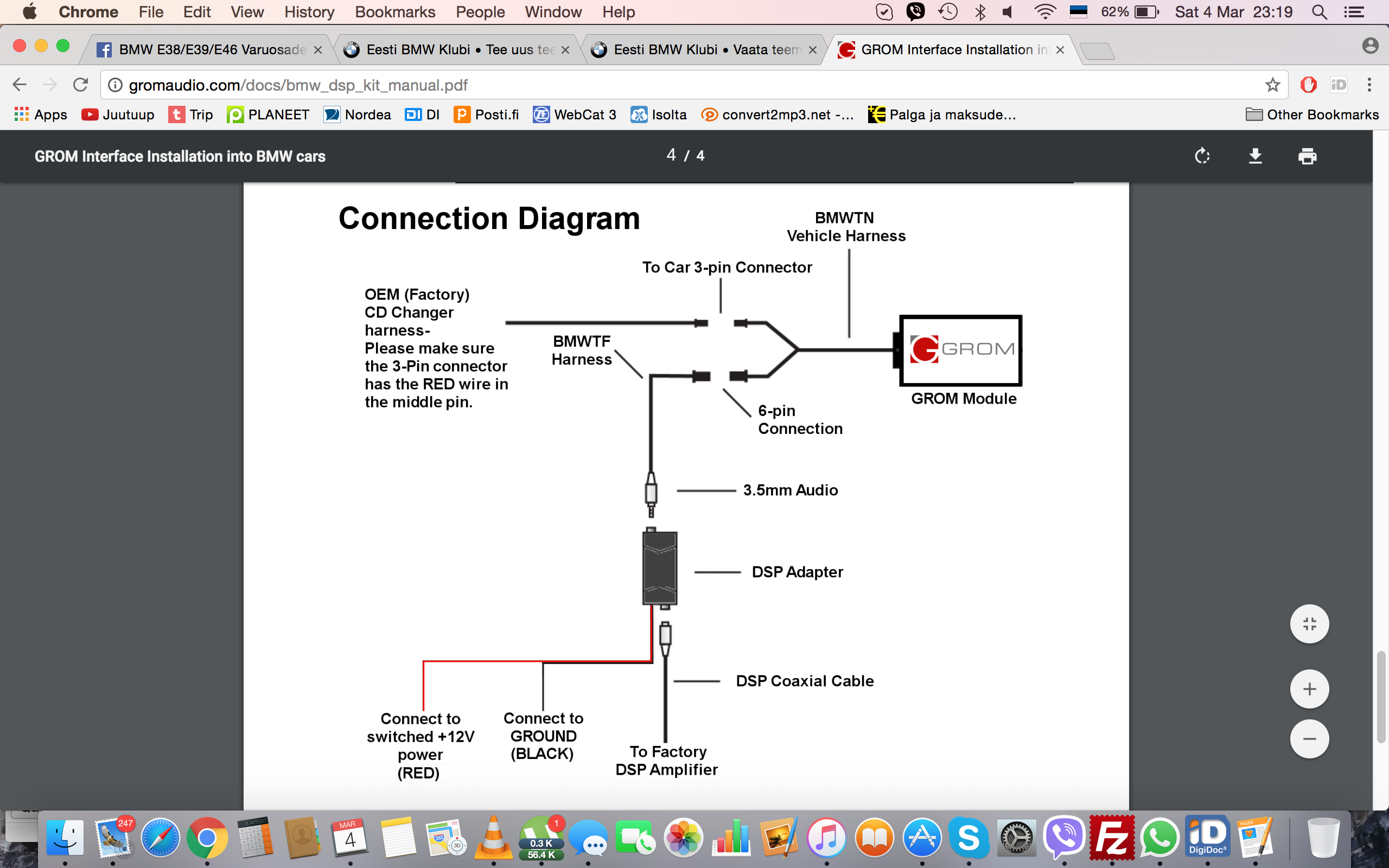Viewport: 1389px width, 868px height.
Task: Open the Bluetooth menu bar item
Action: pyautogui.click(x=980, y=12)
